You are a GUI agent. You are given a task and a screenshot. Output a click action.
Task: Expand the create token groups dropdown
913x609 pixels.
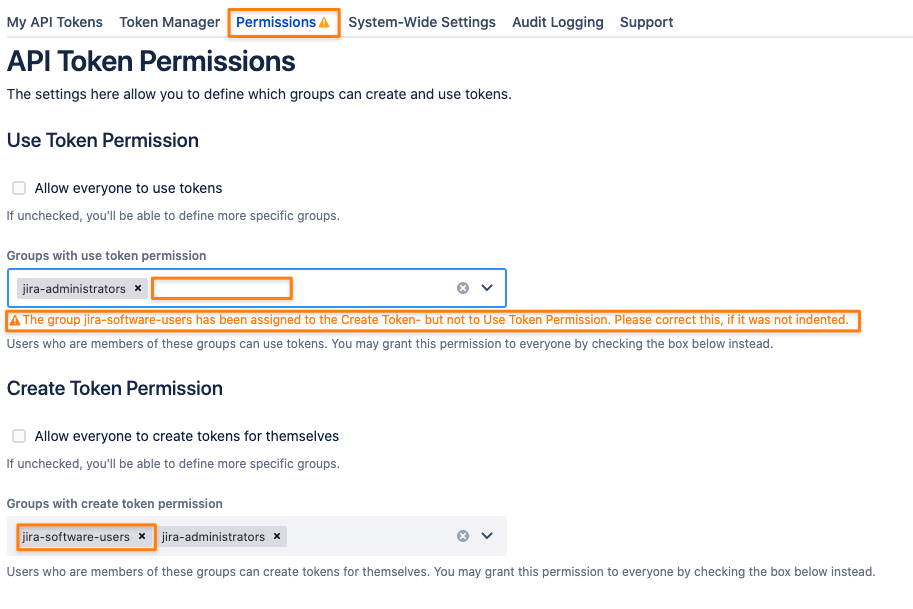487,536
